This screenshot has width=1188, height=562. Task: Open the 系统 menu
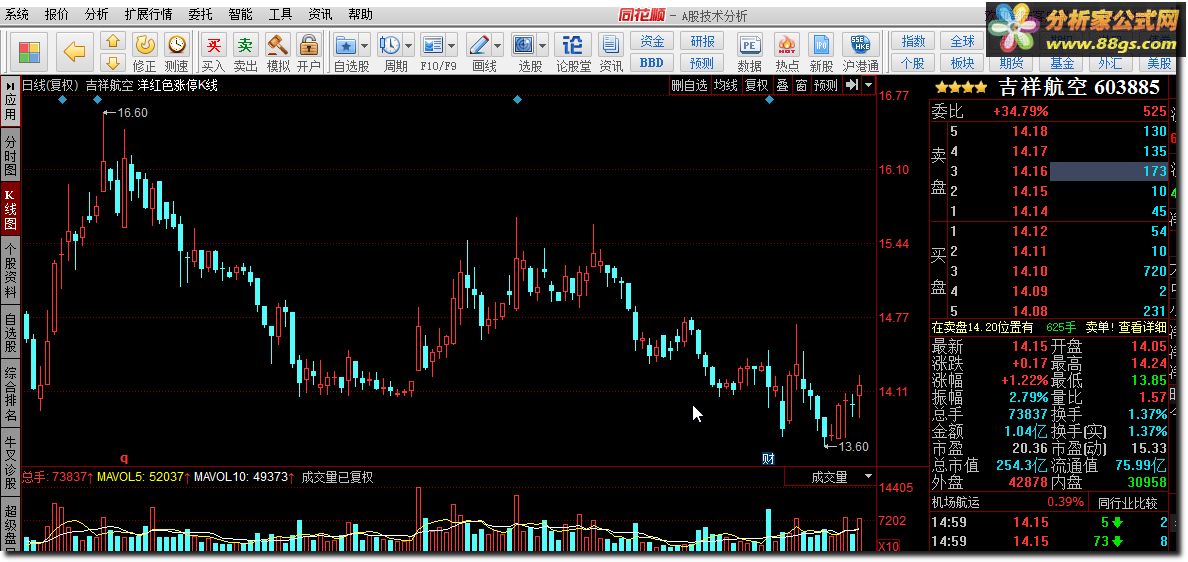17,14
